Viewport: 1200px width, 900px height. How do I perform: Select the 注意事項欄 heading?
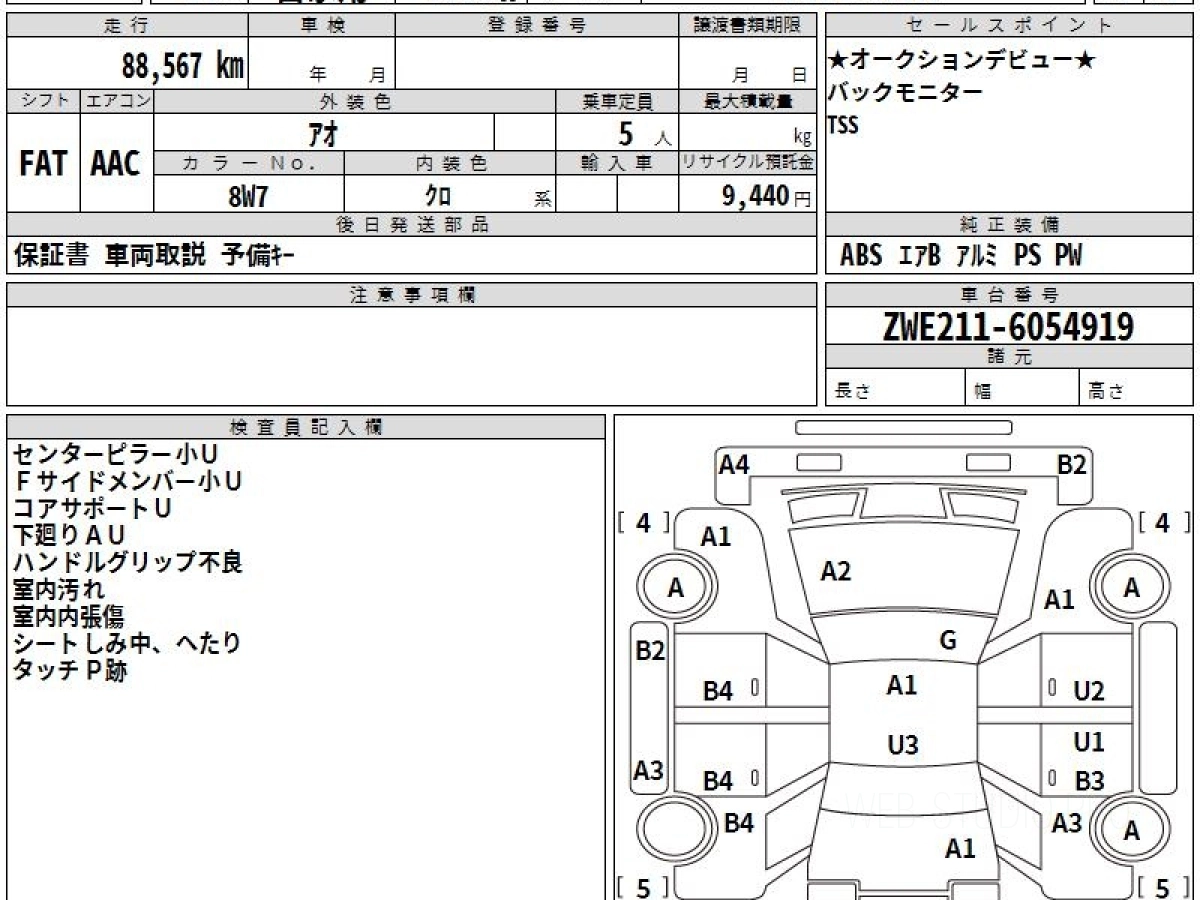pyautogui.click(x=412, y=295)
